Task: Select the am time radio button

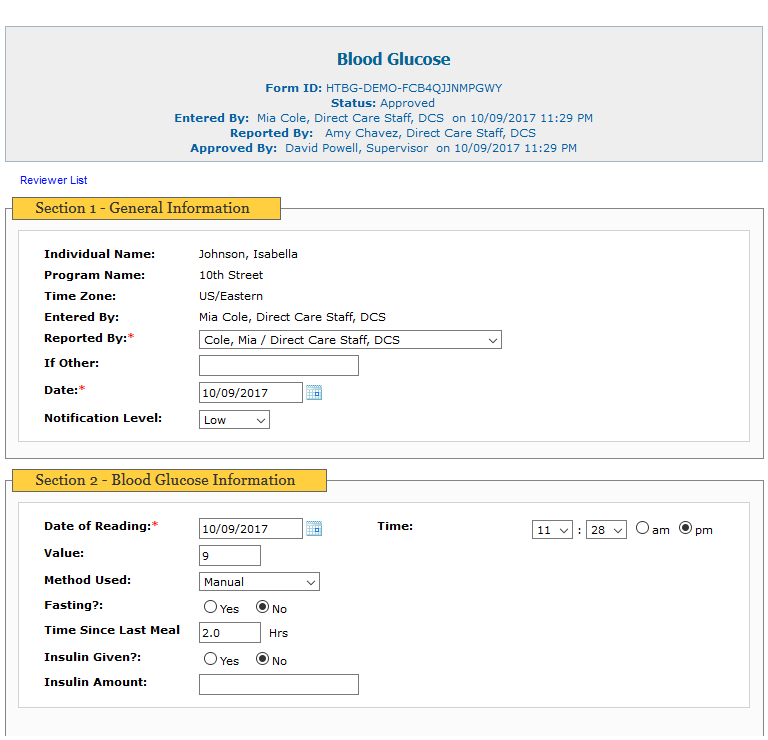Action: tap(642, 528)
